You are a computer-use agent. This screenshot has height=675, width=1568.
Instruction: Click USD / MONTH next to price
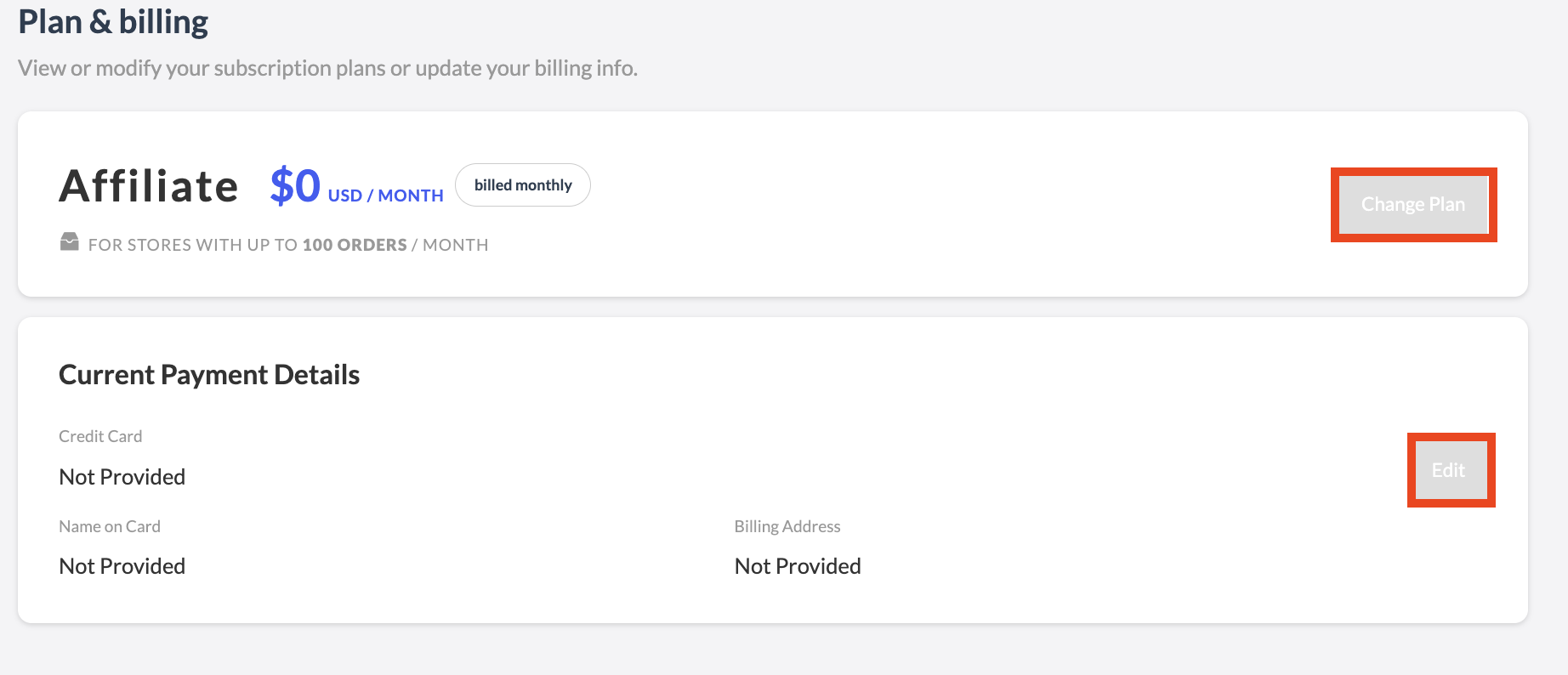[385, 195]
